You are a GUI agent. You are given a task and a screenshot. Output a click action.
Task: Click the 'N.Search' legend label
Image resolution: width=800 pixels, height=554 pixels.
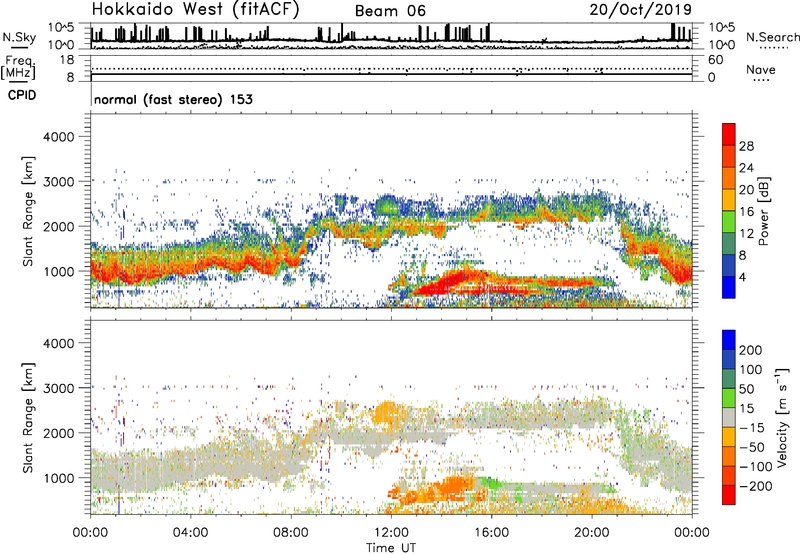[x=772, y=37]
